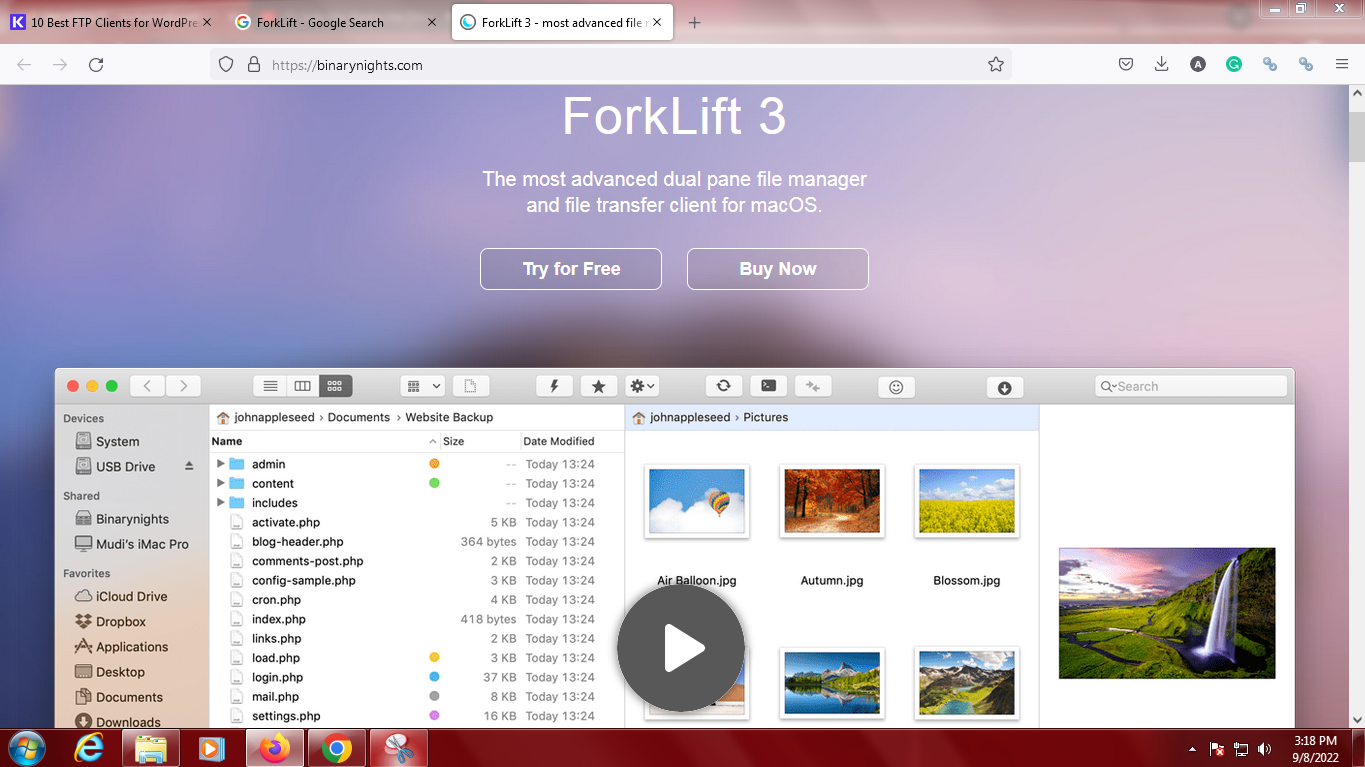Click the binarynights.com address bar
This screenshot has height=767, width=1365.
[x=610, y=65]
